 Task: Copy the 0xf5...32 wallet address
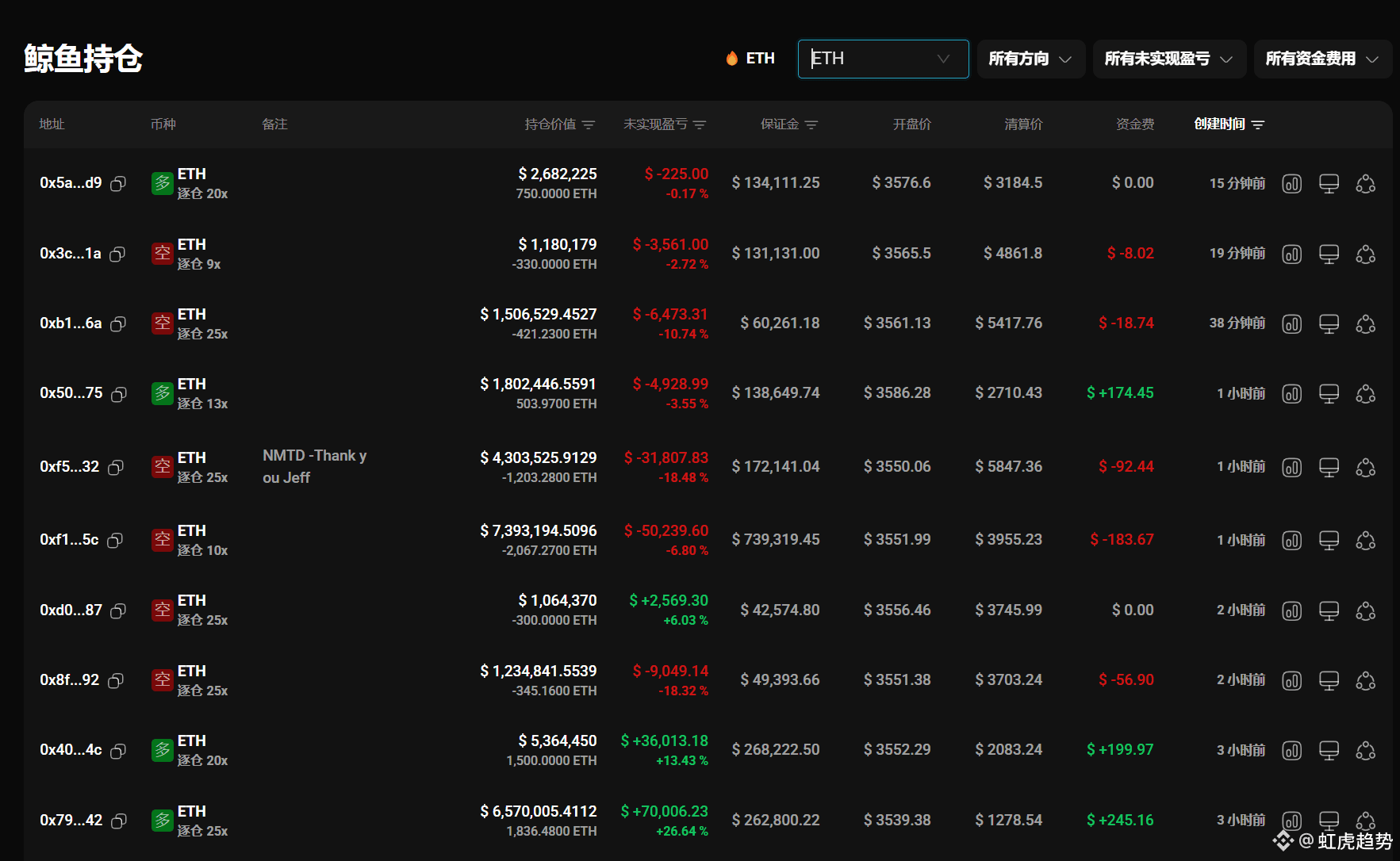tap(116, 468)
